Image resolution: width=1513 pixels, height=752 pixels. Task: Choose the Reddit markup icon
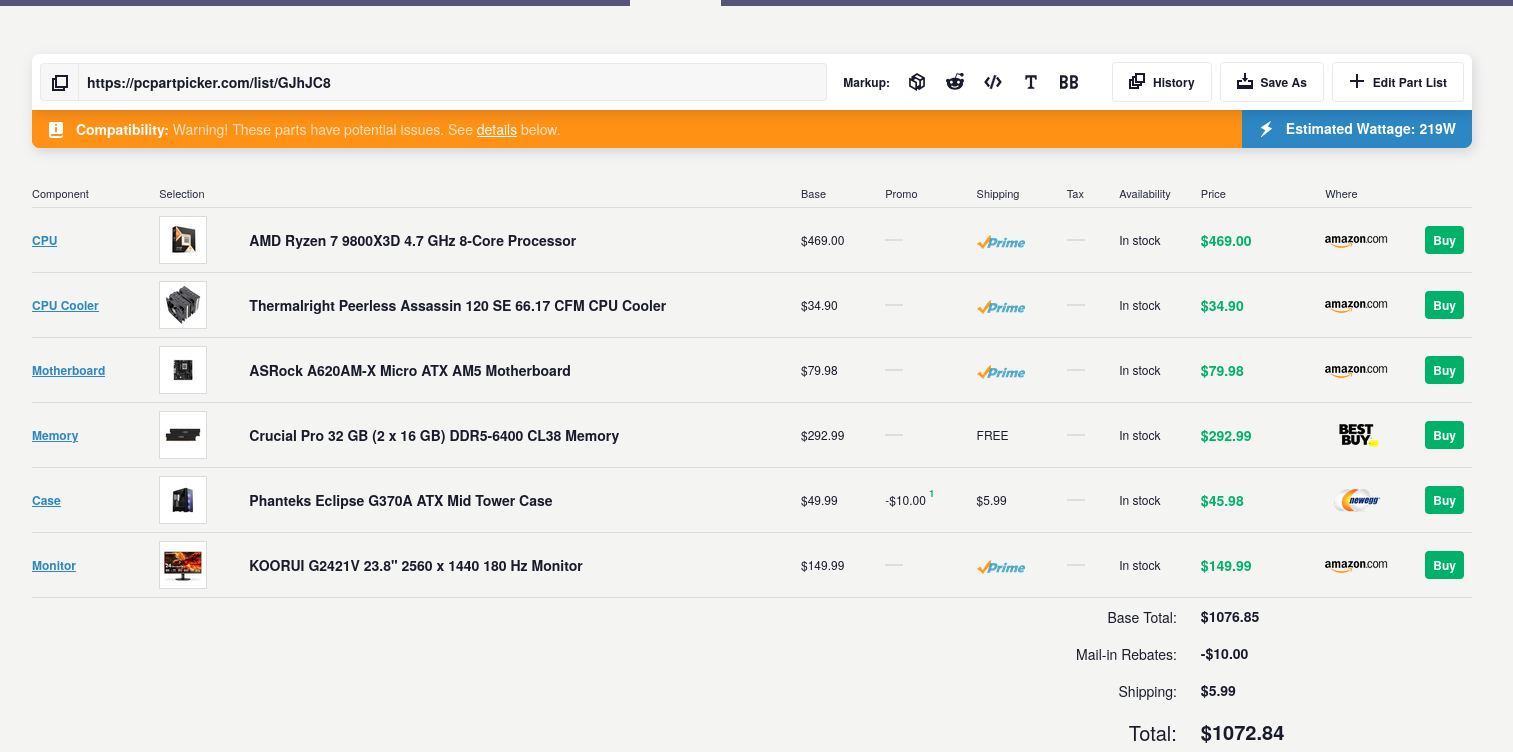coord(955,83)
